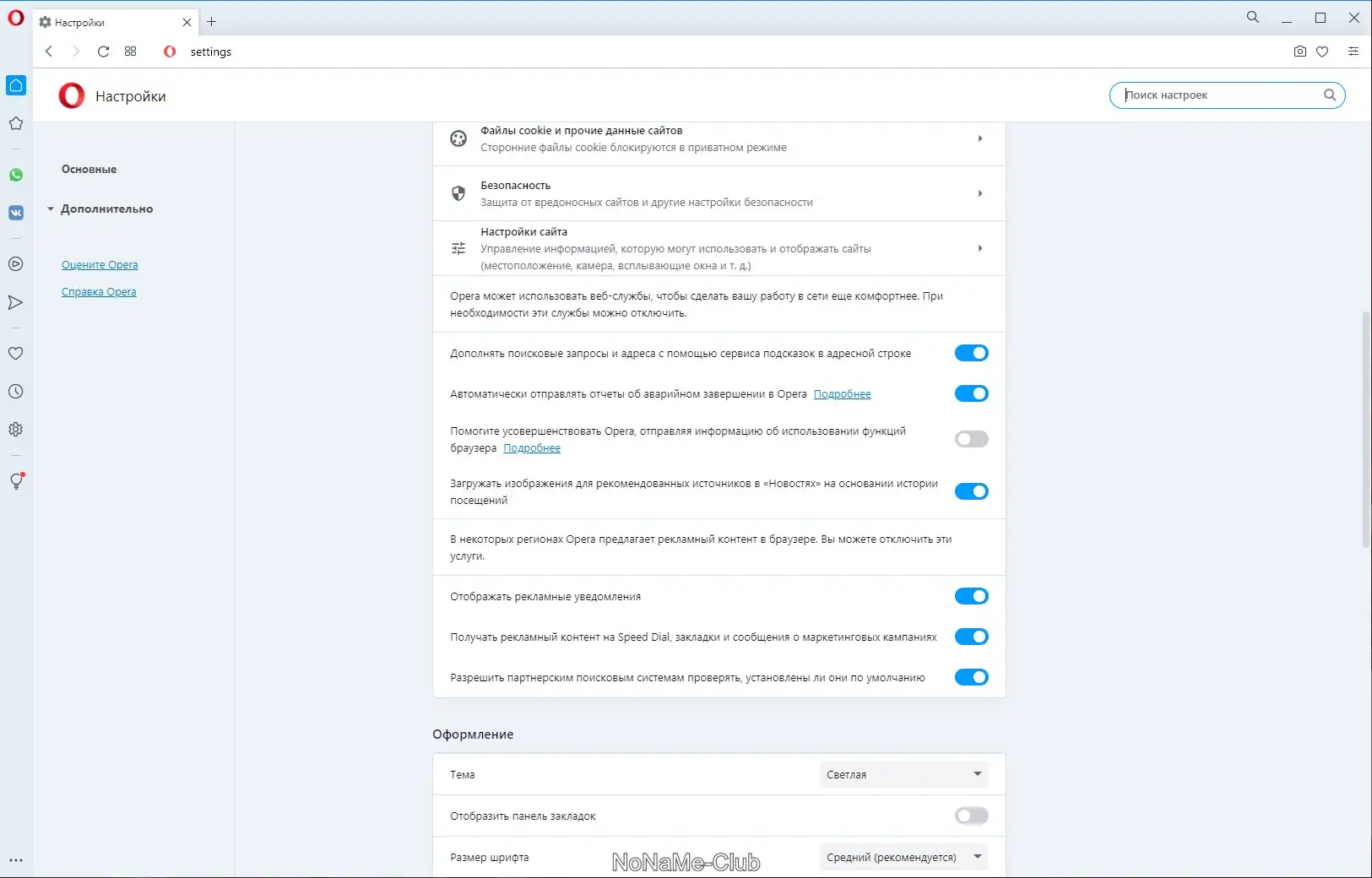Screen dimensions: 1372x878
Task: Take a snapshot with the camera icon
Action: tap(1299, 51)
